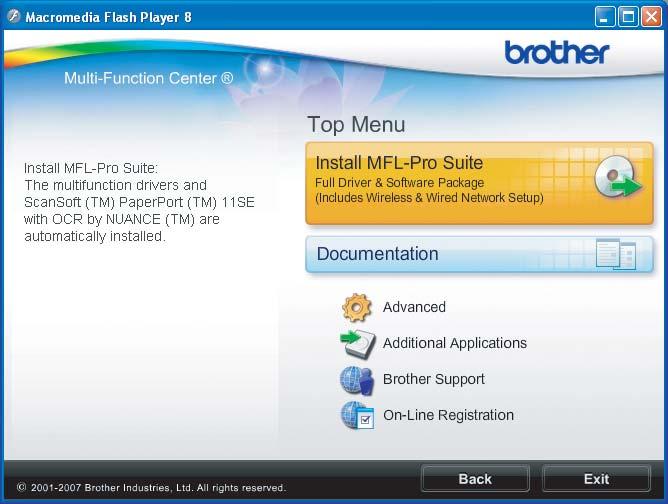Go back with the Back button
Image resolution: width=668 pixels, height=504 pixels.
coord(475,478)
